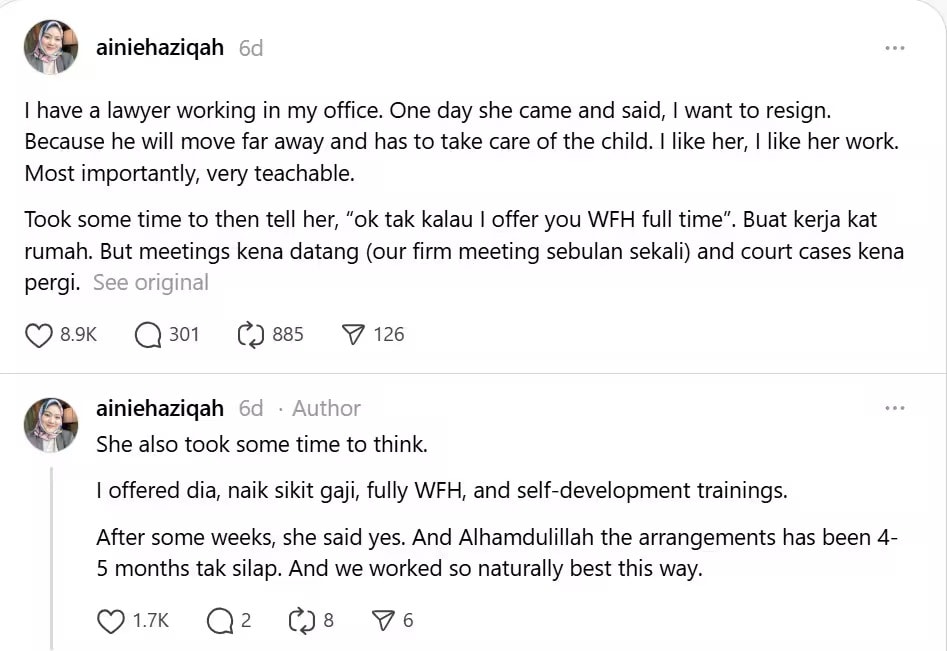The height and width of the screenshot is (651, 947).
Task: Repost the author's reply
Action: (x=301, y=621)
